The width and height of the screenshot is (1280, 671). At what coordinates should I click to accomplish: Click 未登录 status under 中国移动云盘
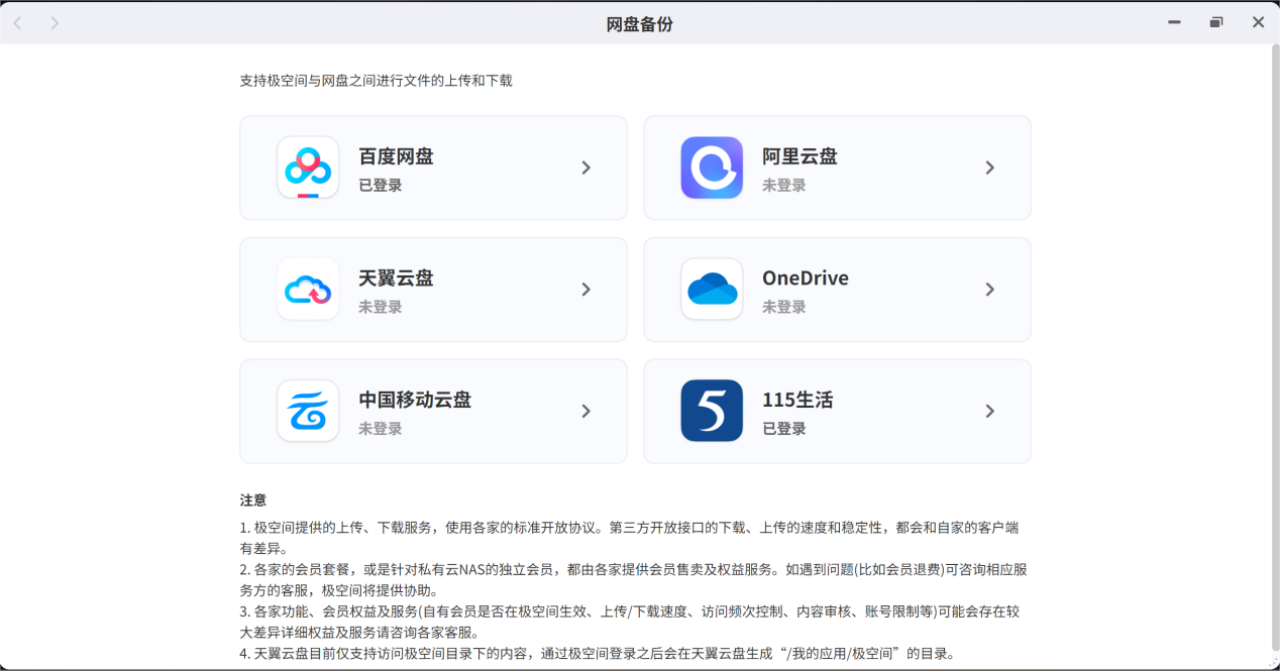(380, 428)
